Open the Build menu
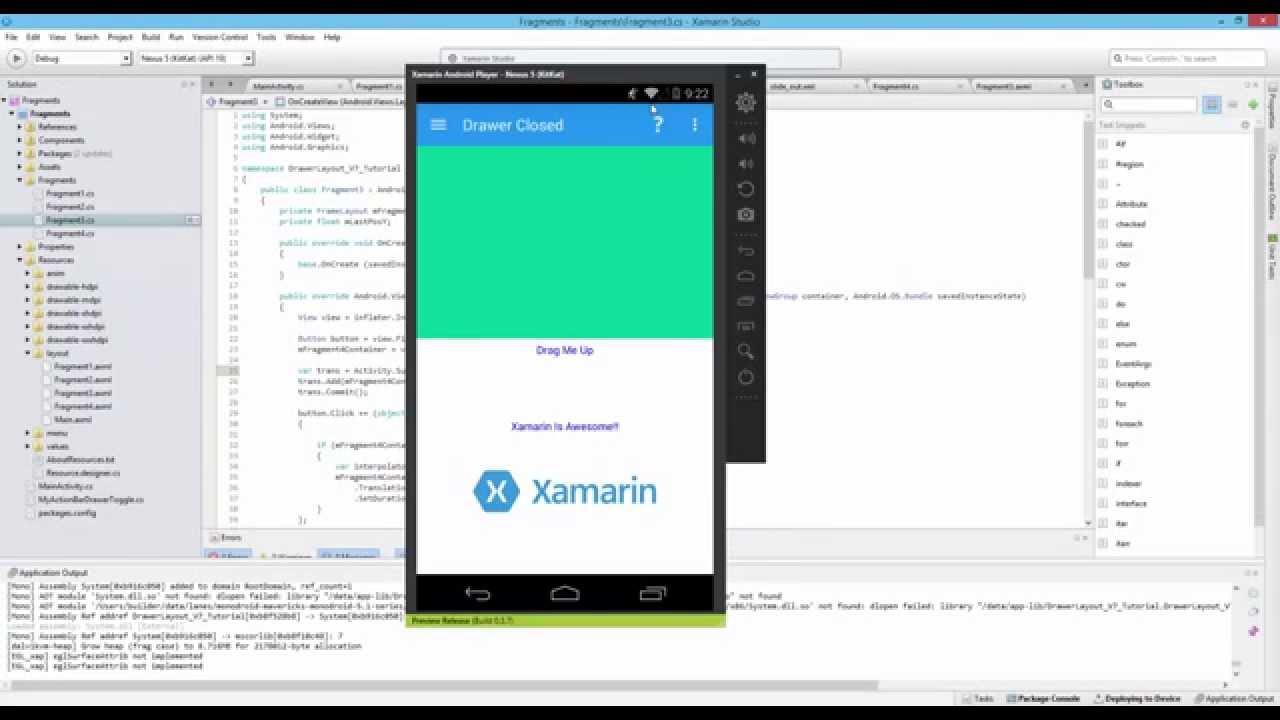Screen dimensions: 1280x720 150,37
